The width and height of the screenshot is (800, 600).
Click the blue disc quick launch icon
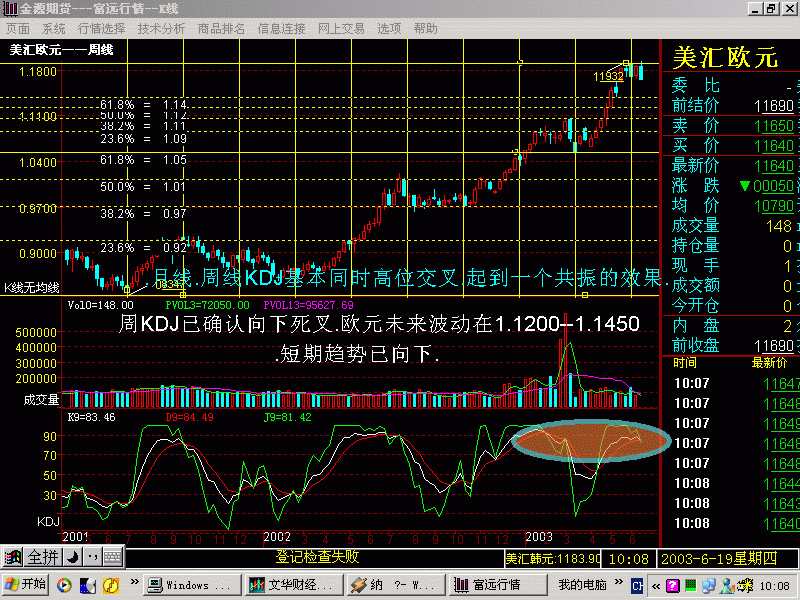coord(88,585)
